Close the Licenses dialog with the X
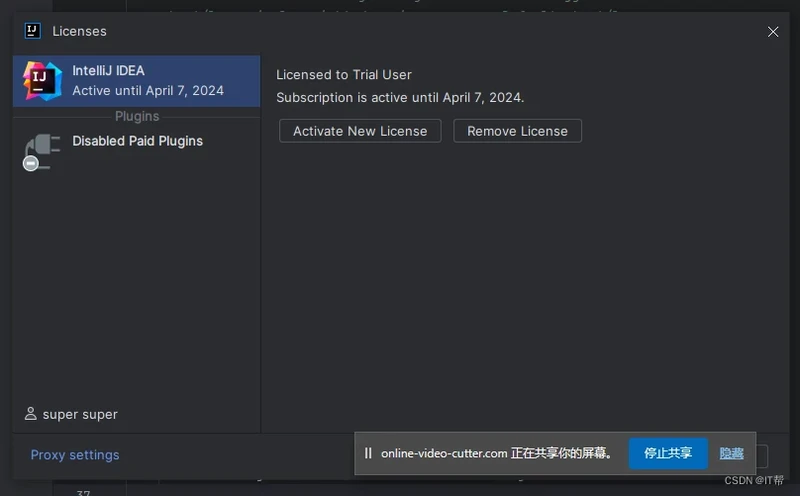The image size is (800, 496). coord(773,32)
